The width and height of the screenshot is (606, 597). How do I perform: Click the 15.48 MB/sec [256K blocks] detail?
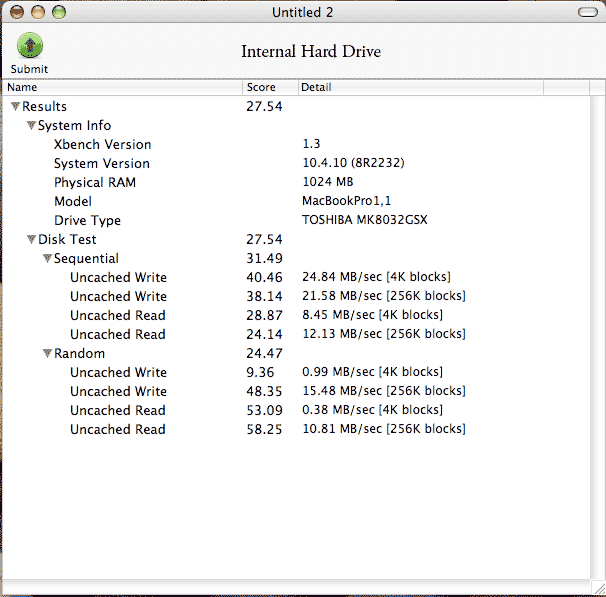pos(384,391)
